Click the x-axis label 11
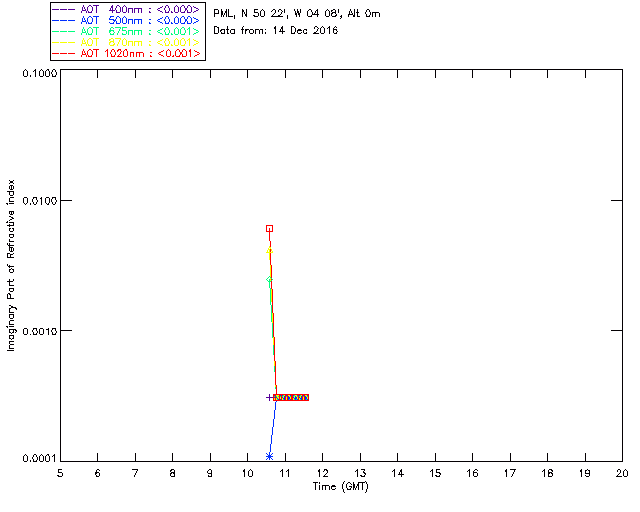The height and width of the screenshot is (512, 640). [x=285, y=473]
